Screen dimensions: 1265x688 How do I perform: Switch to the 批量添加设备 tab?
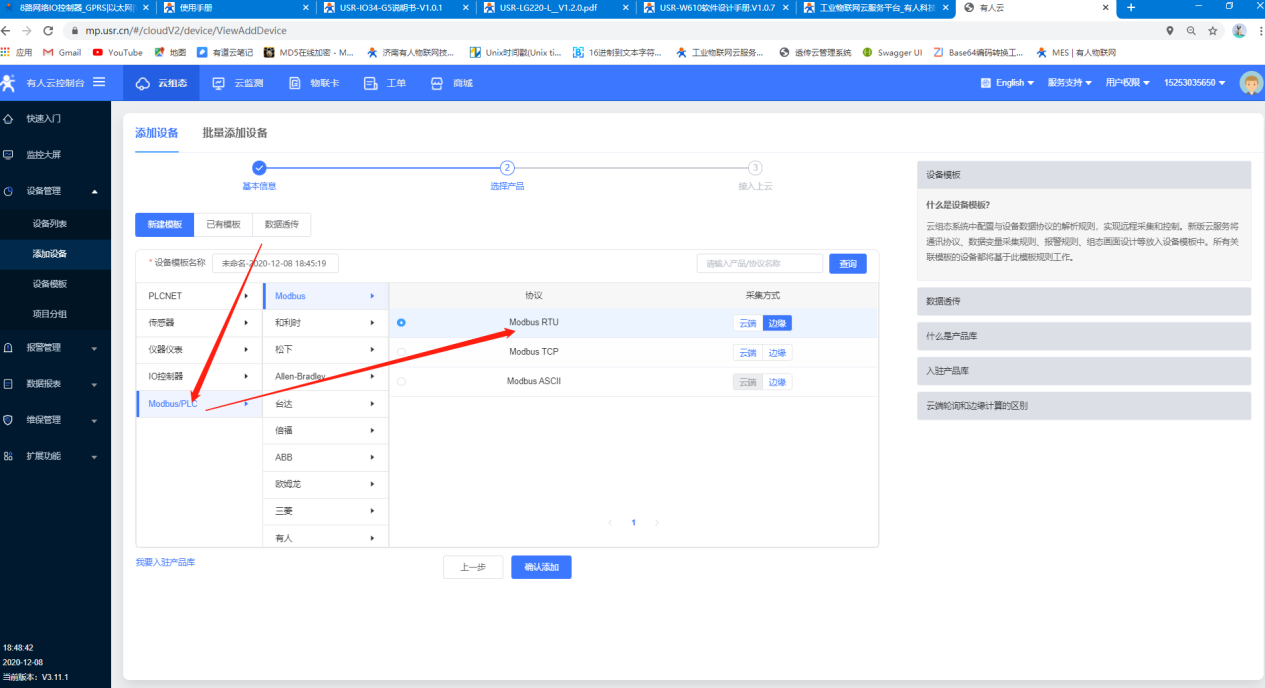click(x=235, y=133)
